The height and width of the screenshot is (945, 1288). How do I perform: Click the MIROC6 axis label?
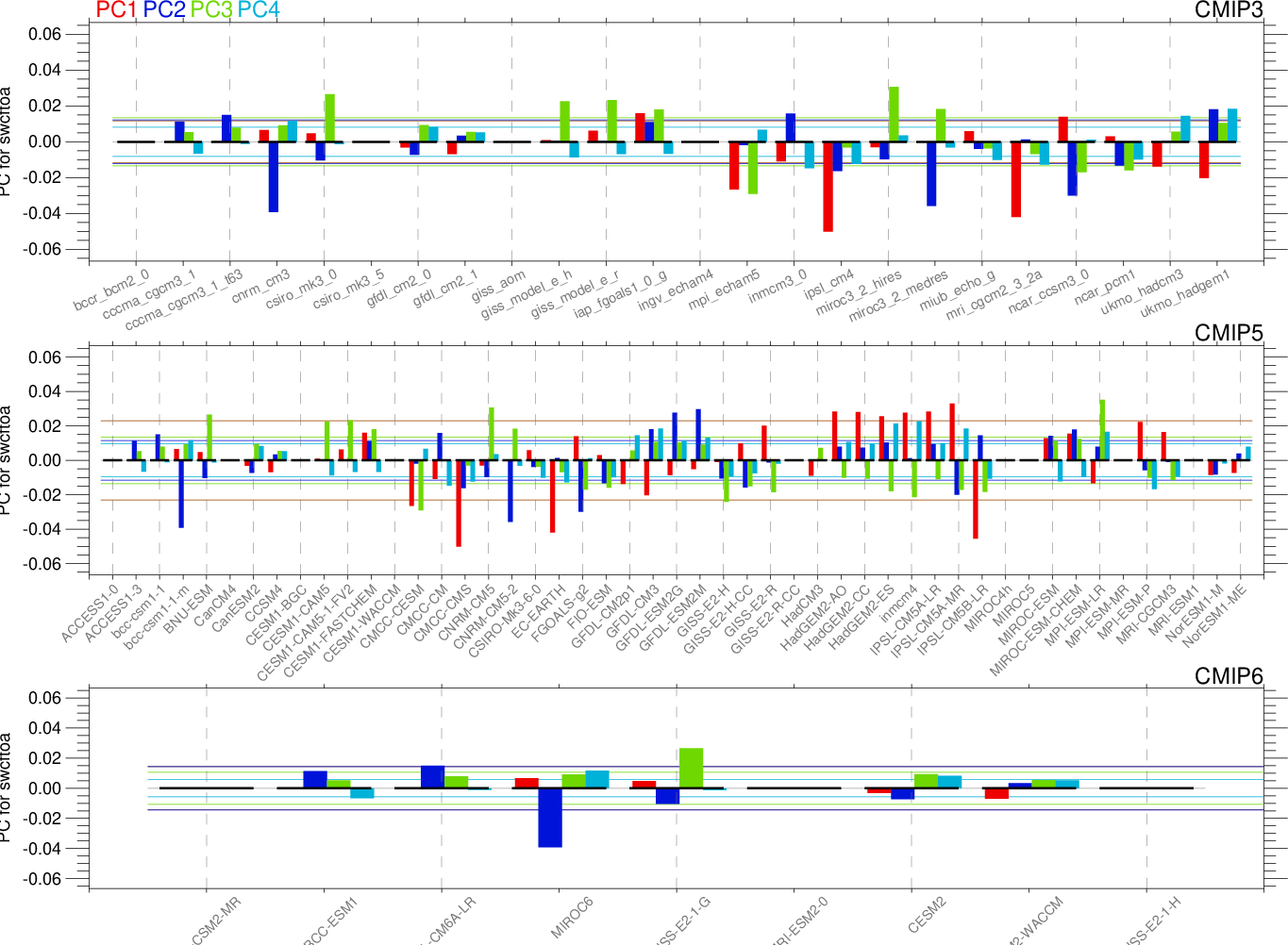point(572,918)
